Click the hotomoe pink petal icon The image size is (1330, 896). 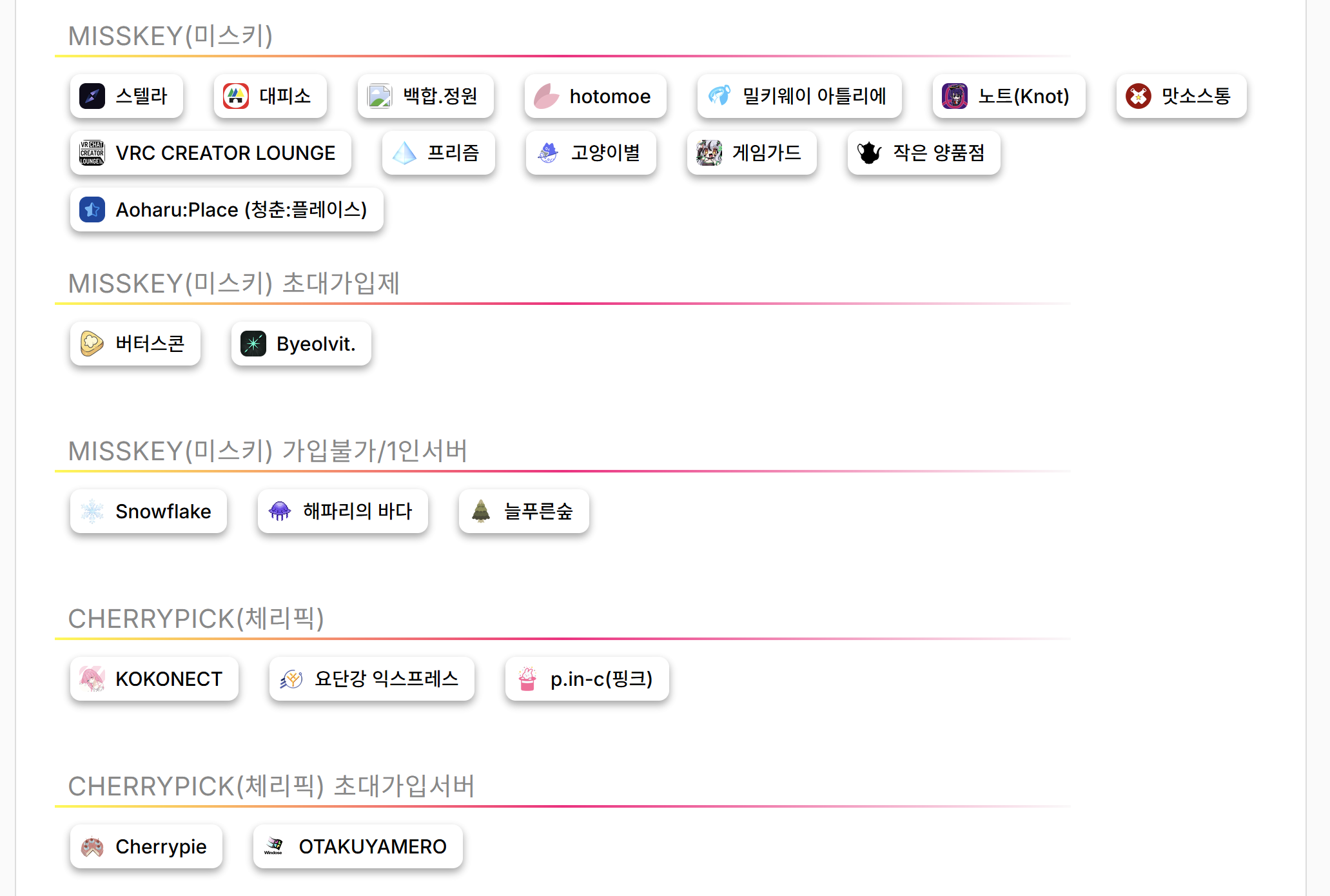coord(547,96)
